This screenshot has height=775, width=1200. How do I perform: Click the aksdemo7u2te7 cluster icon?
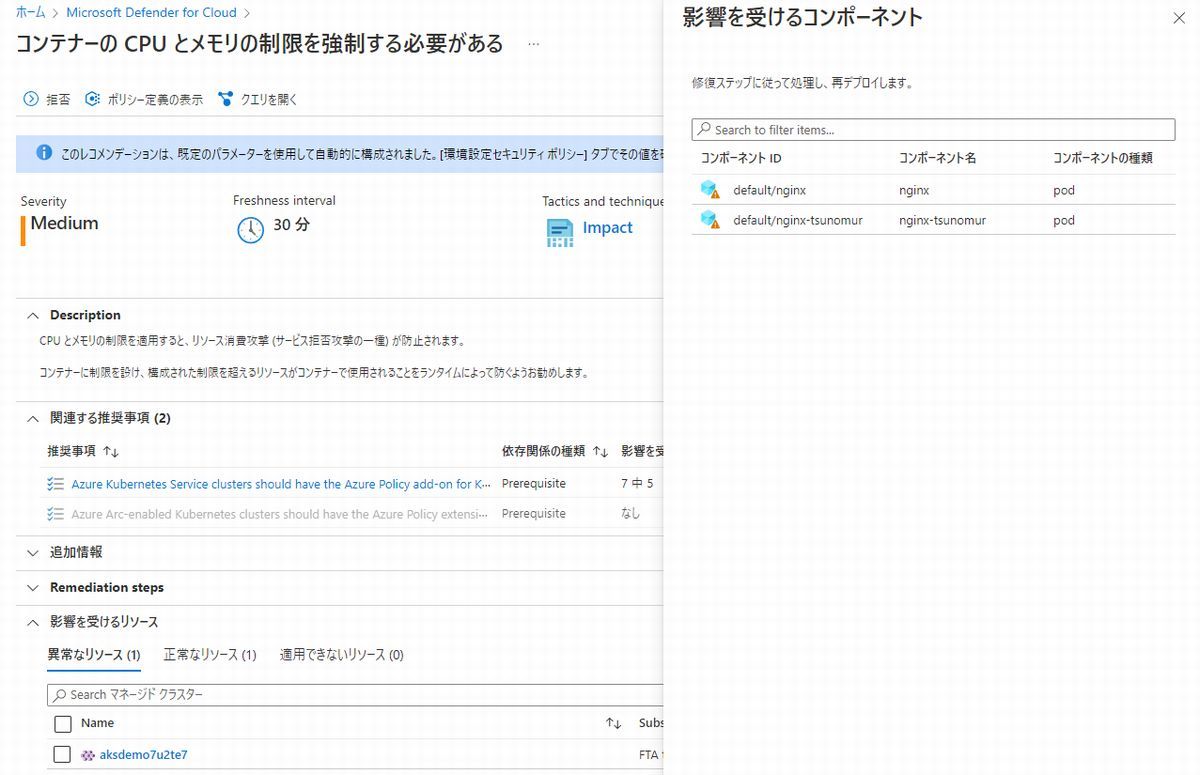[x=88, y=755]
